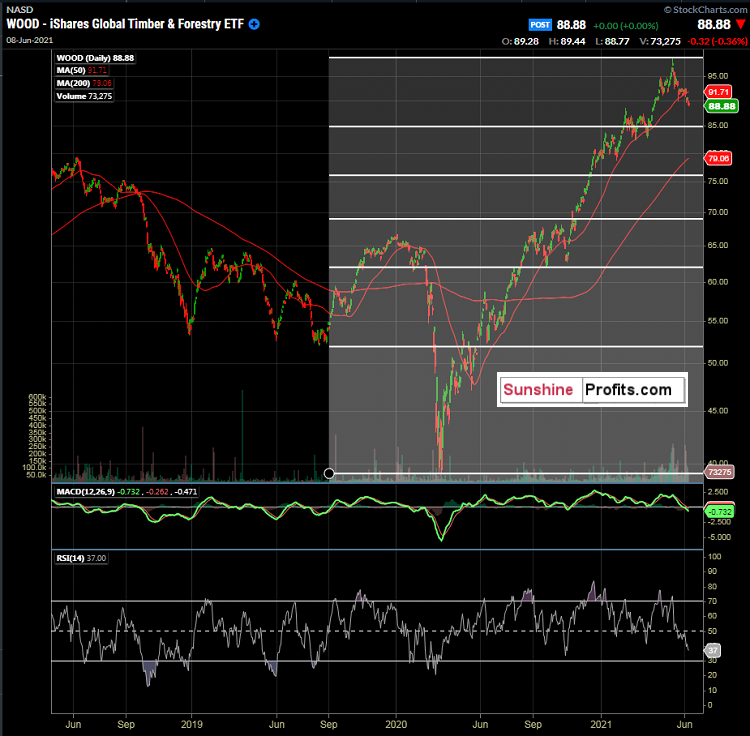Screen dimensions: 750x736
Task: Click the gray 37 RSI axis tag
Action: pyautogui.click(x=713, y=650)
